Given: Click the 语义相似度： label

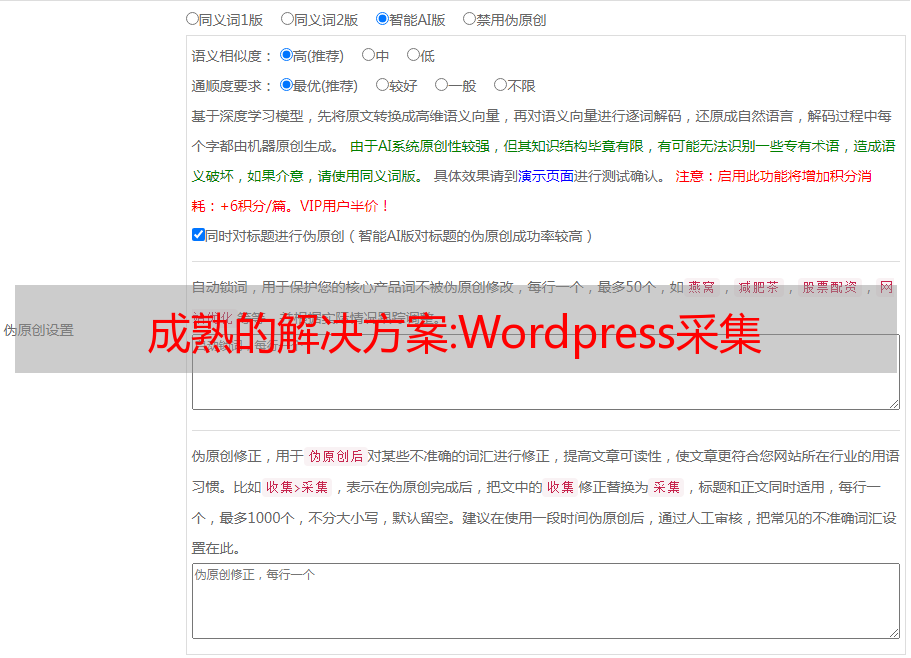Looking at the screenshot, I should [232, 56].
